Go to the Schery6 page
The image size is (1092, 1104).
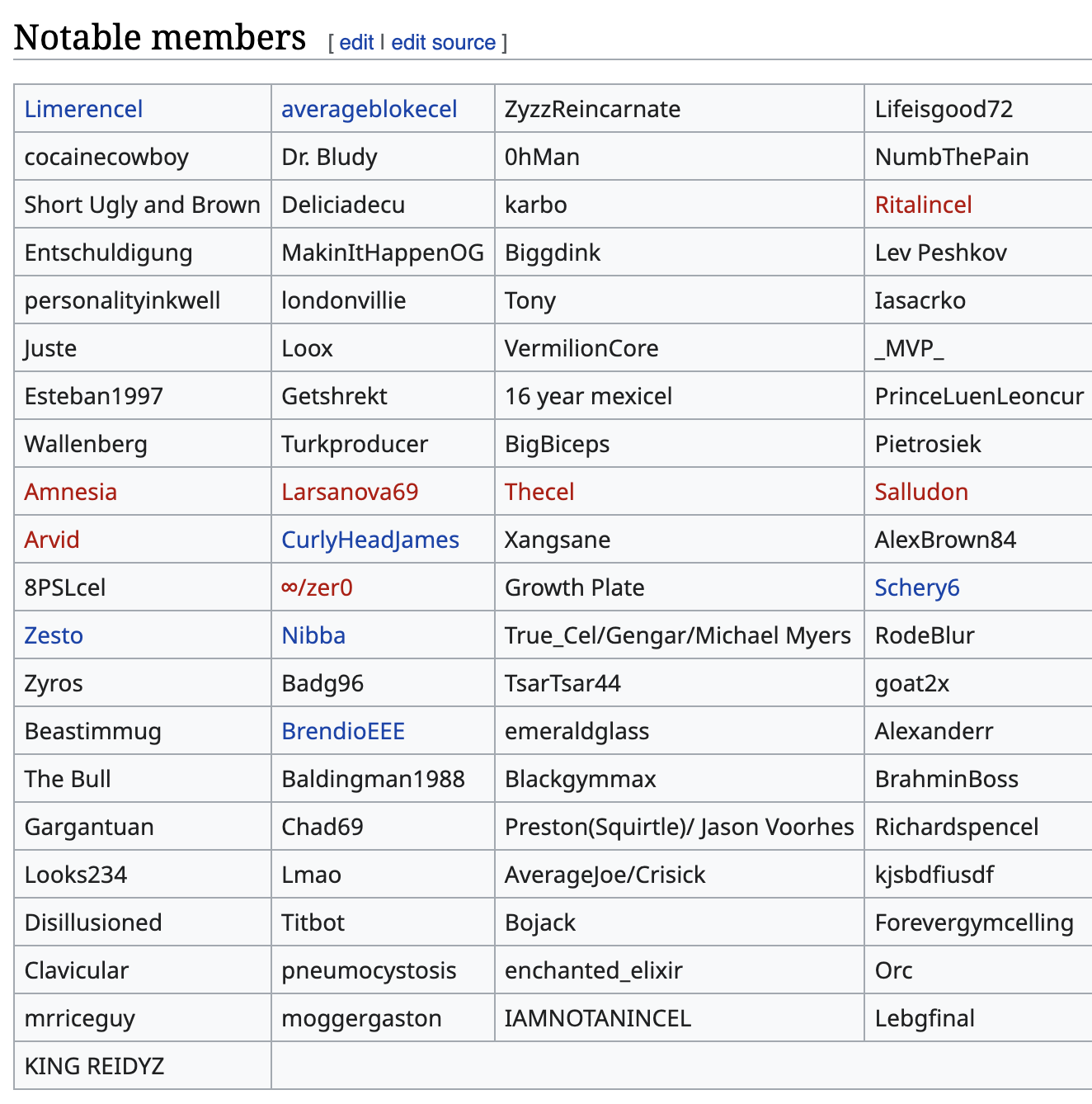click(x=916, y=587)
